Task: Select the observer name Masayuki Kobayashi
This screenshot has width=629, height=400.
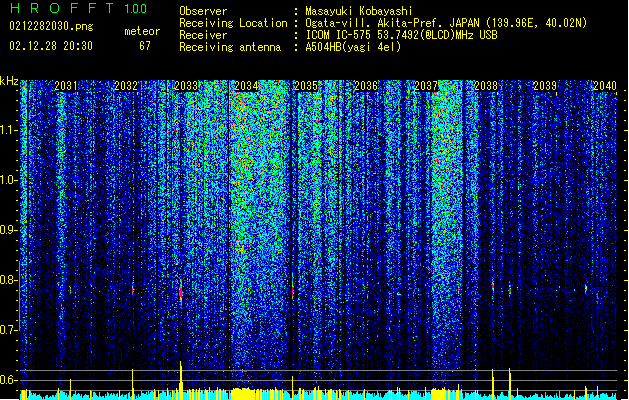Action: [359, 11]
